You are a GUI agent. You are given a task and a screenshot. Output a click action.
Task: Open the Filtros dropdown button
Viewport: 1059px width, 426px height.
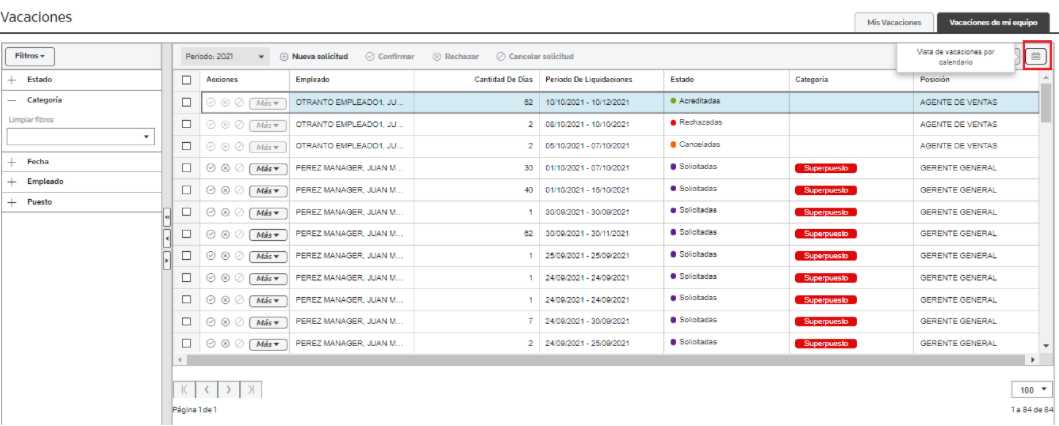click(30, 56)
